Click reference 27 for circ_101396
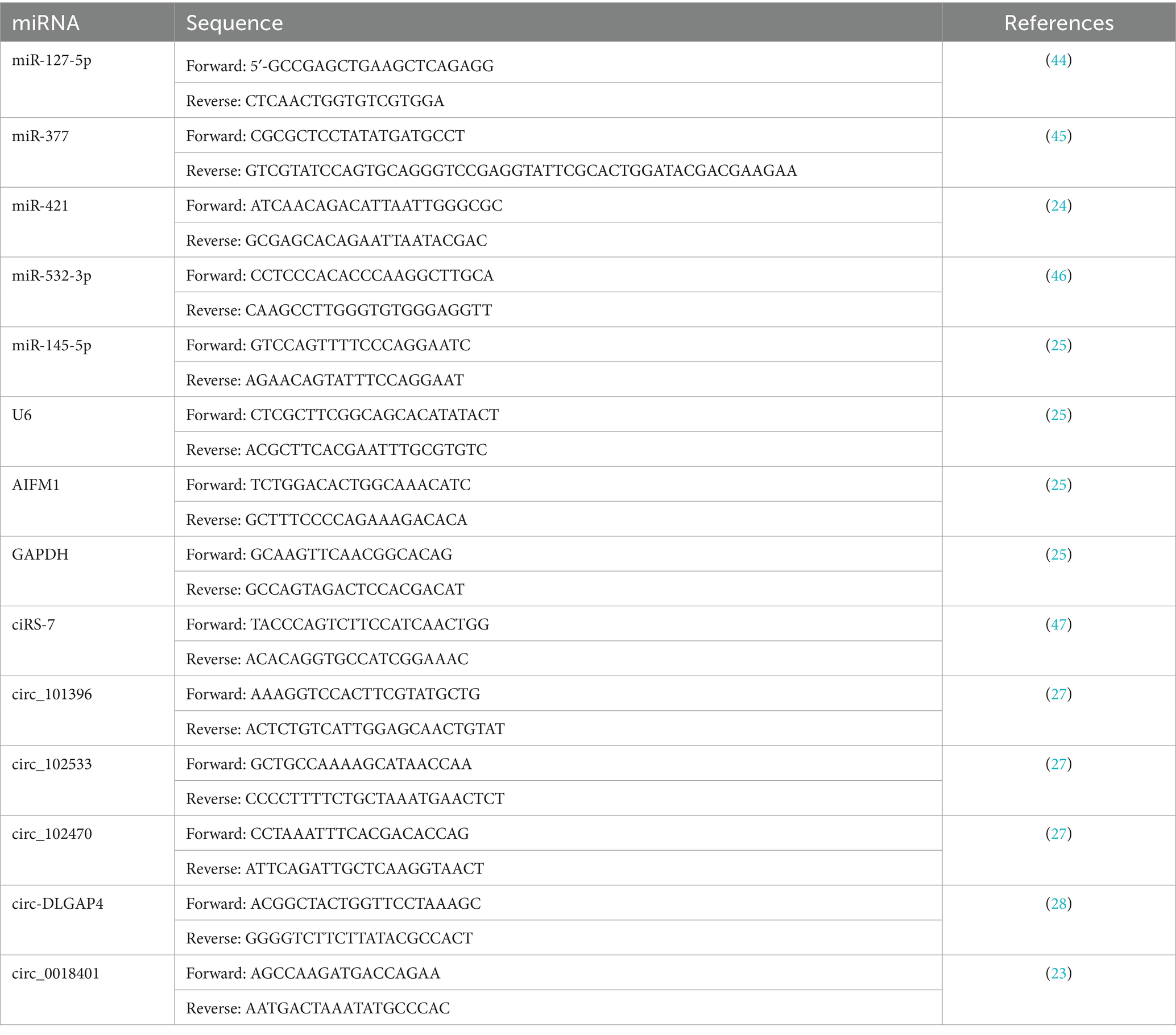 tap(1059, 694)
